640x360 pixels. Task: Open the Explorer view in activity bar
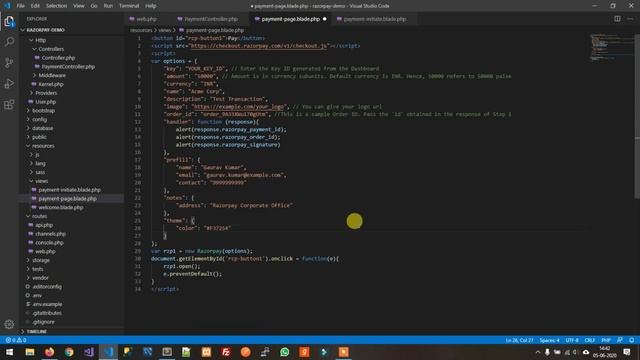tap(9, 21)
